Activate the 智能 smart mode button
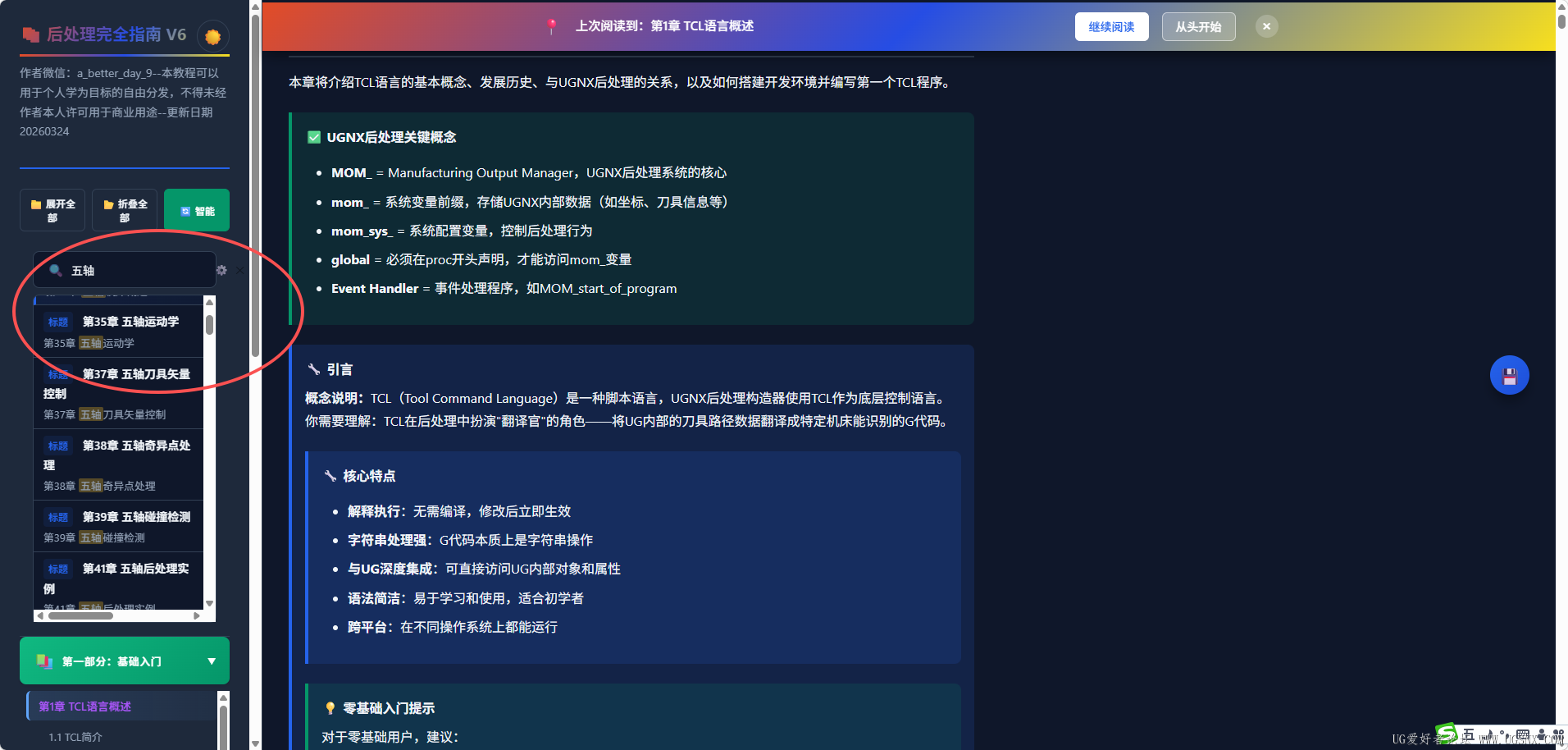 pyautogui.click(x=197, y=210)
